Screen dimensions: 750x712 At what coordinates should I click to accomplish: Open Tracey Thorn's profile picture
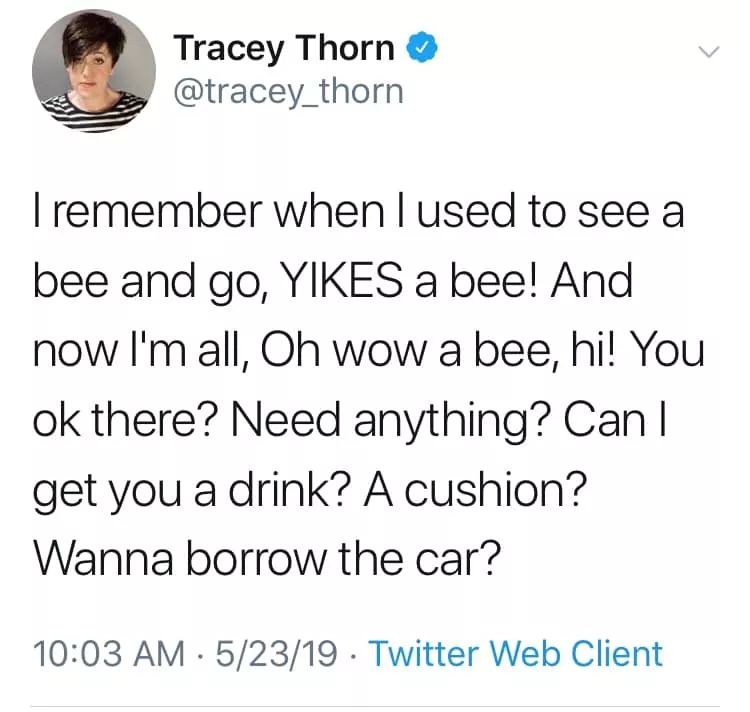point(94,71)
